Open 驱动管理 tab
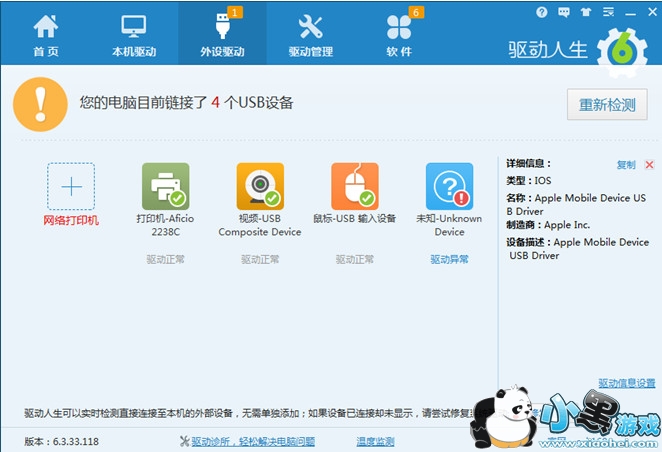The height and width of the screenshot is (452, 662). (x=311, y=35)
